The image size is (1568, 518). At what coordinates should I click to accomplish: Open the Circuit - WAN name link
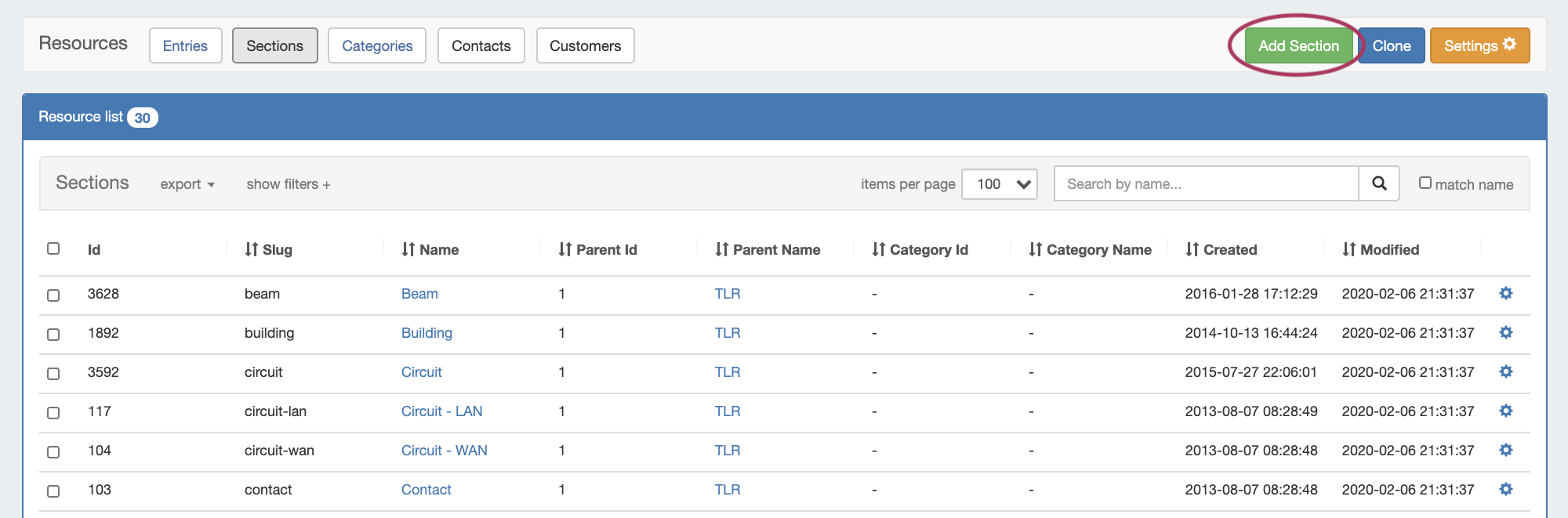[x=444, y=451]
